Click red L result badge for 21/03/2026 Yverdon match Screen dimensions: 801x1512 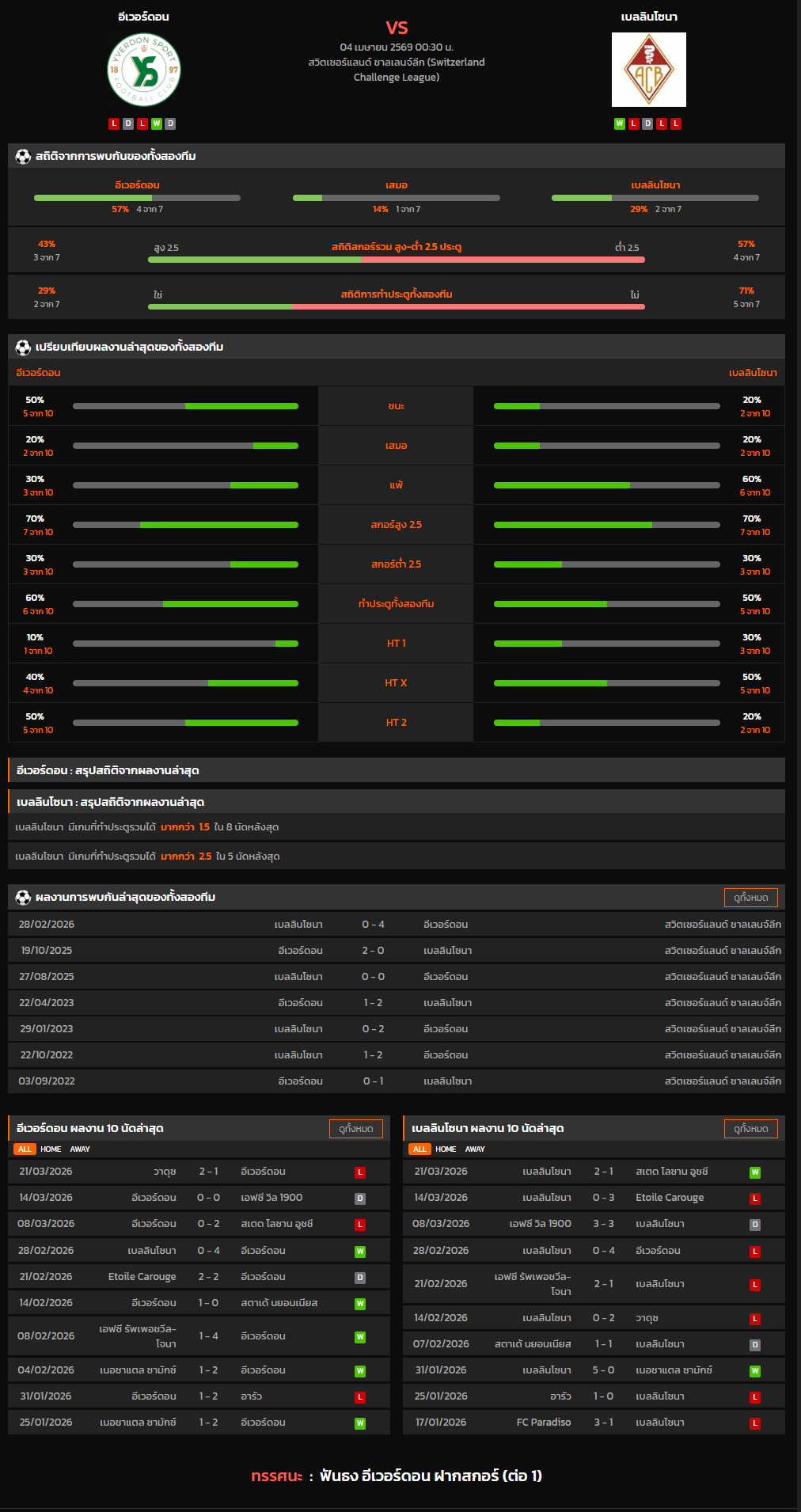[360, 1172]
